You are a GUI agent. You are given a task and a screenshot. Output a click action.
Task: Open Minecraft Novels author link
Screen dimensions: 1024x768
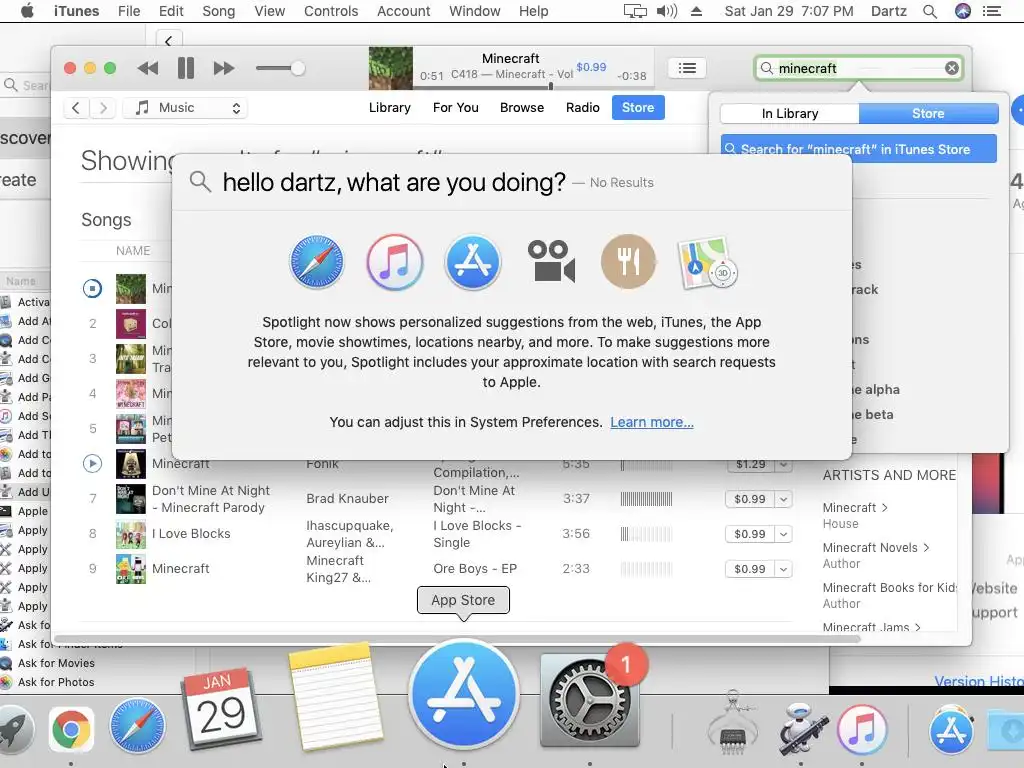(876, 547)
